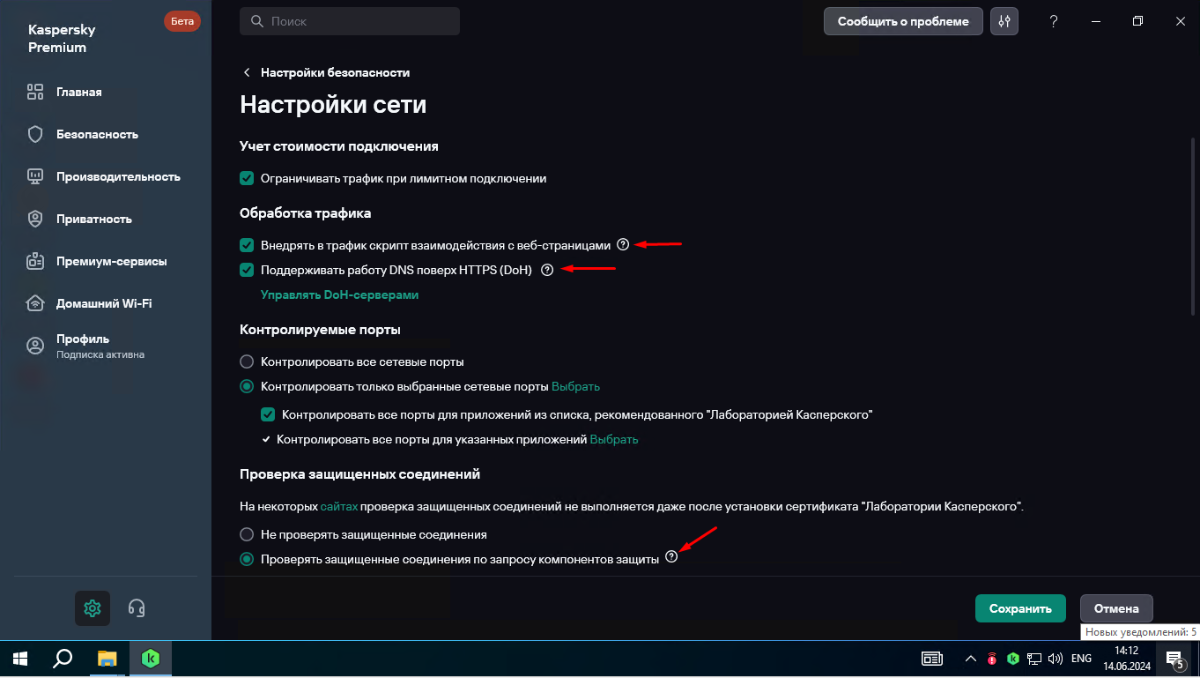This screenshot has height=678, width=1200.
Task: Click ENG language indicator
Action: 1081,659
